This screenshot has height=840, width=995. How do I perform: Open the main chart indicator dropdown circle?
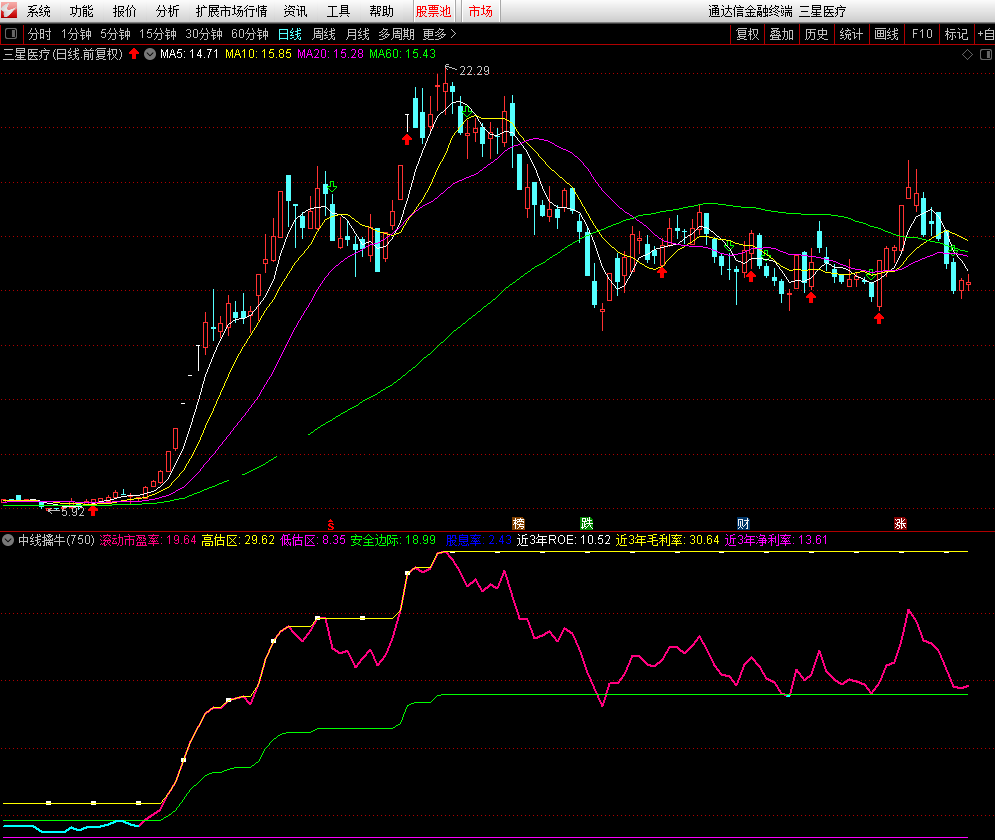[x=150, y=54]
